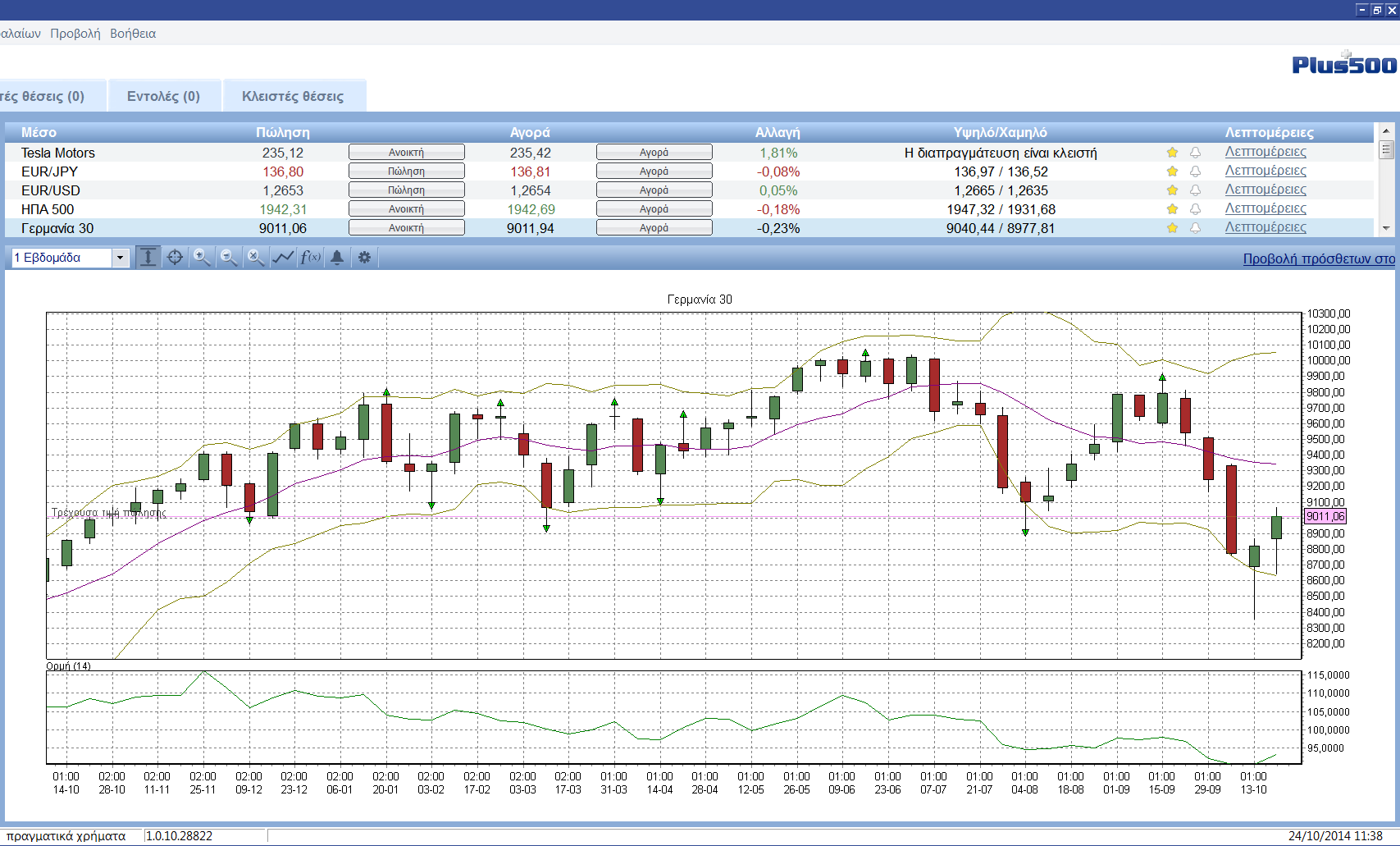Screen dimensions: 1400x846
Task: Sort by the Μέσο column header
Action: click(39, 132)
